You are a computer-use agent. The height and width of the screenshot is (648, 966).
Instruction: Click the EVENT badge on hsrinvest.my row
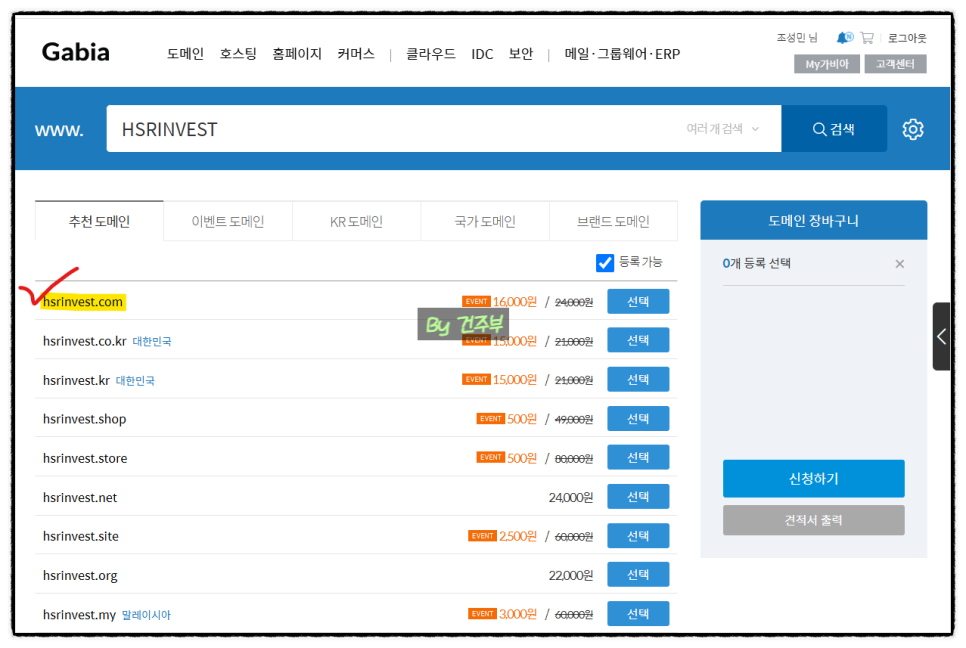pos(482,614)
